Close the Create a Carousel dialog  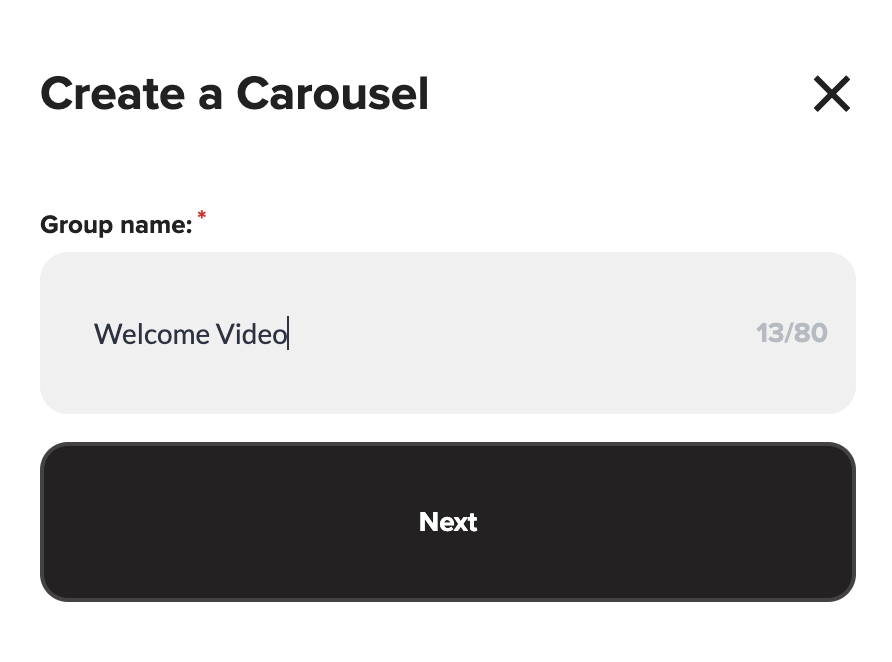(831, 95)
